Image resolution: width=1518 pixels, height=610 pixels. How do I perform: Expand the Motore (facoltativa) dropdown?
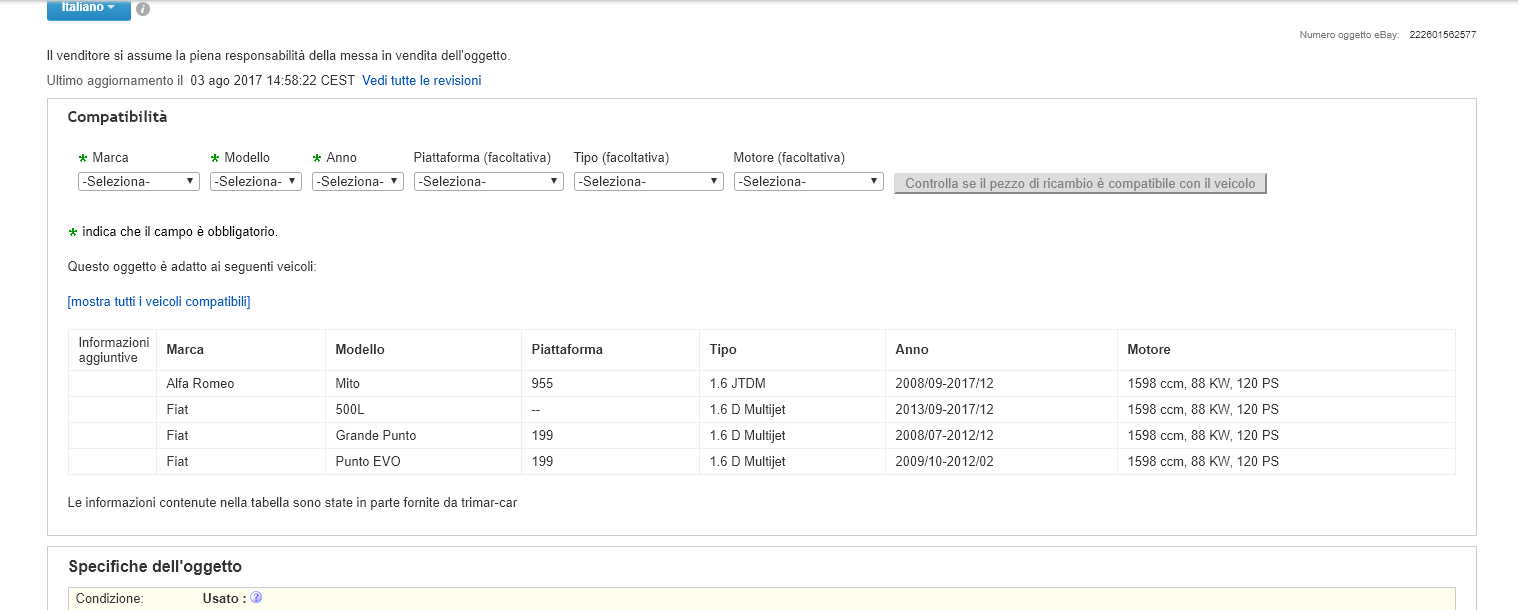point(808,182)
